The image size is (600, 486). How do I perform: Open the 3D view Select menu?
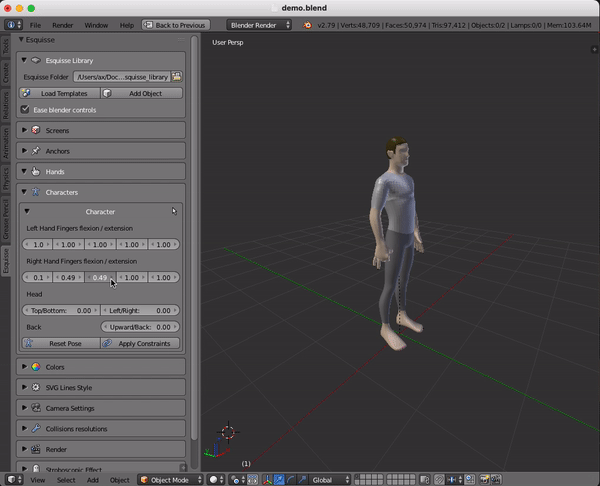(66, 480)
